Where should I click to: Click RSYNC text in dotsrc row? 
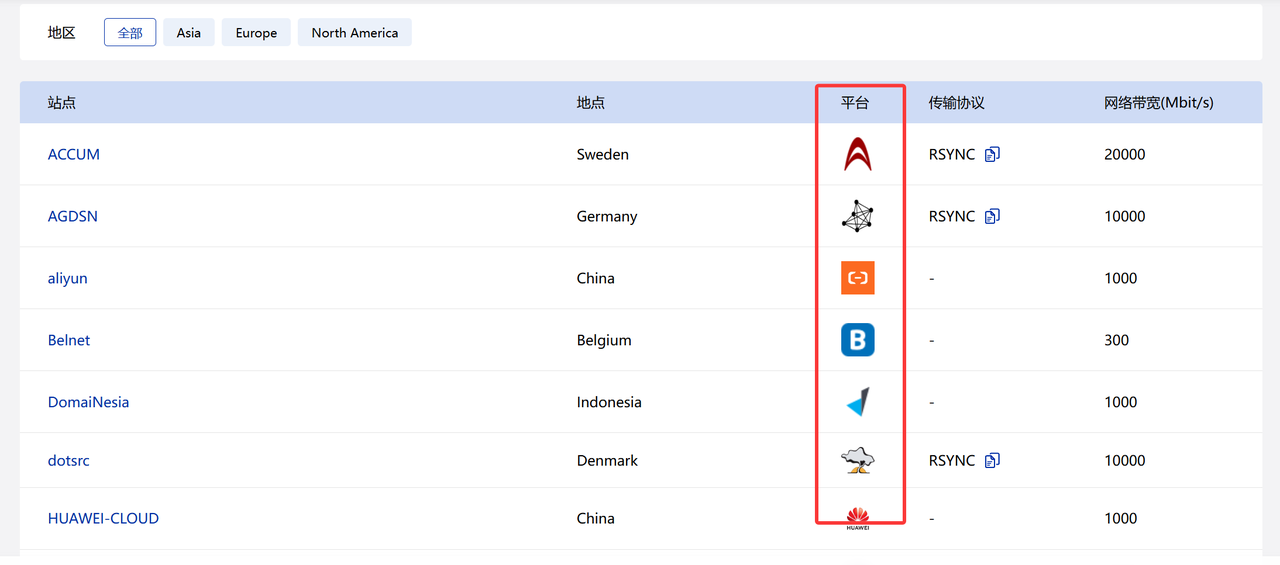[952, 460]
